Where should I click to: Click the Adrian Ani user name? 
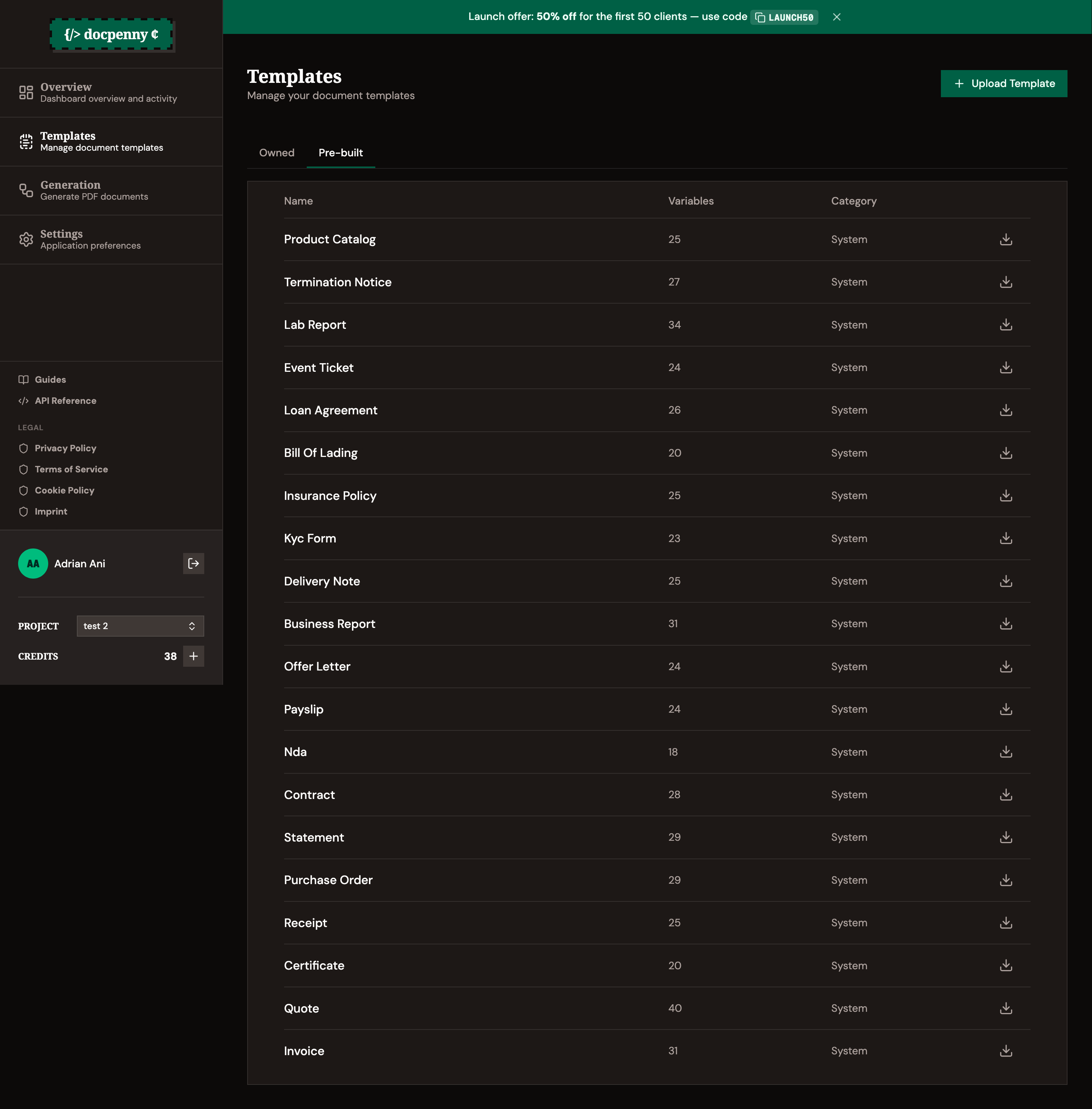click(80, 564)
